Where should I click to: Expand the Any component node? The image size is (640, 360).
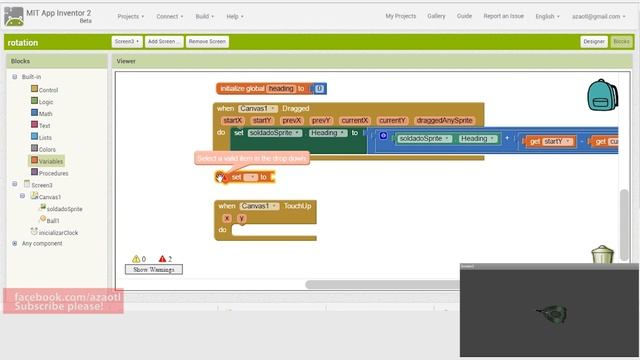pyautogui.click(x=15, y=243)
